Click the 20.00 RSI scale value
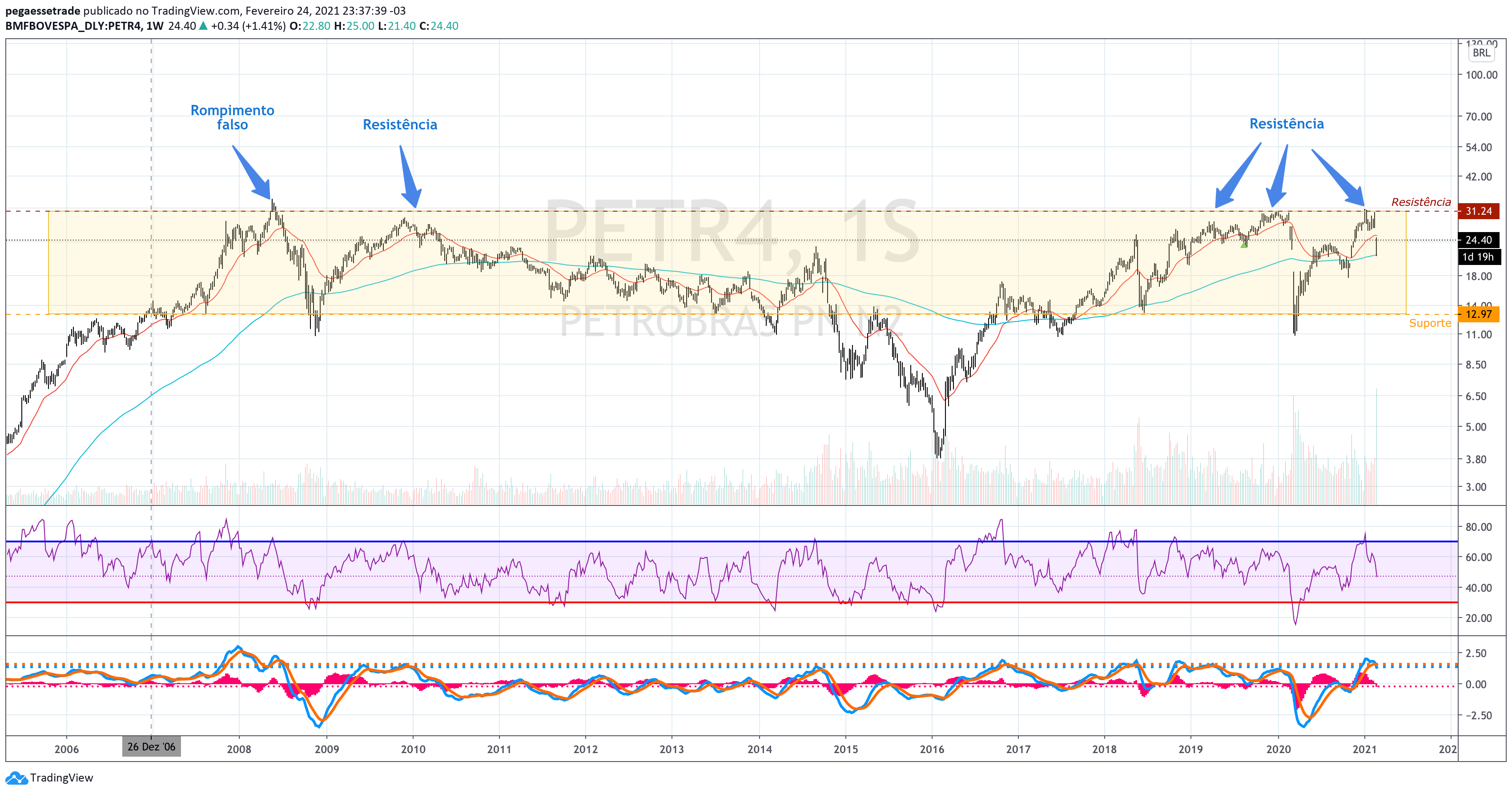Screen dimensions: 1512x794 (x=1479, y=618)
